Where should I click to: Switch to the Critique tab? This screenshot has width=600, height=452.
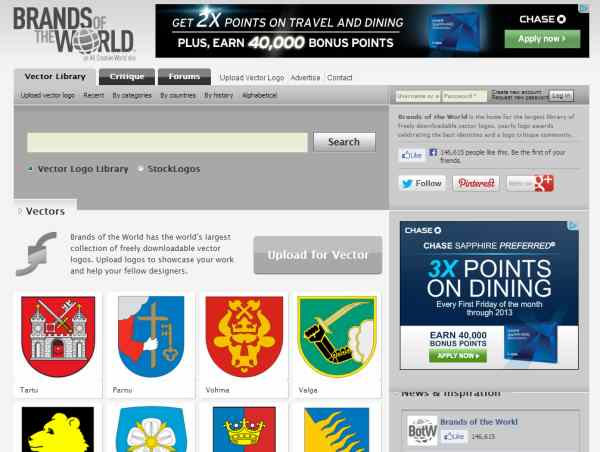127,77
